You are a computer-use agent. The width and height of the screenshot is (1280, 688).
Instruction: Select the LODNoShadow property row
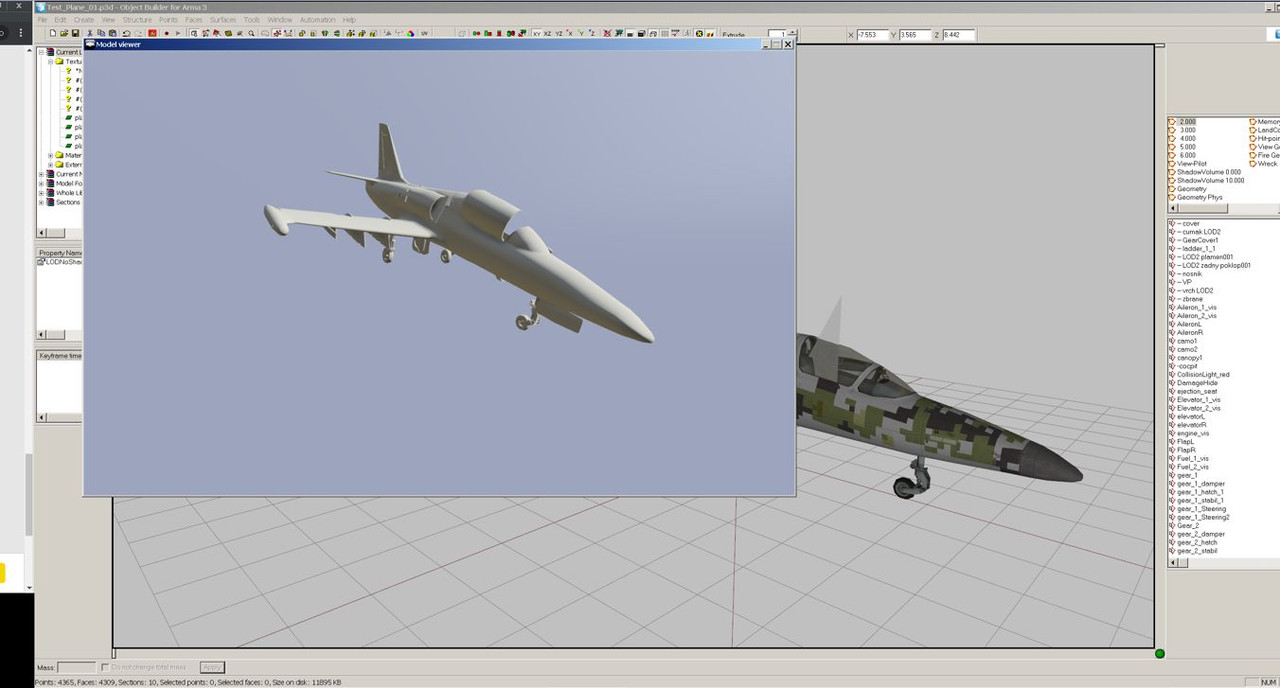[60, 262]
